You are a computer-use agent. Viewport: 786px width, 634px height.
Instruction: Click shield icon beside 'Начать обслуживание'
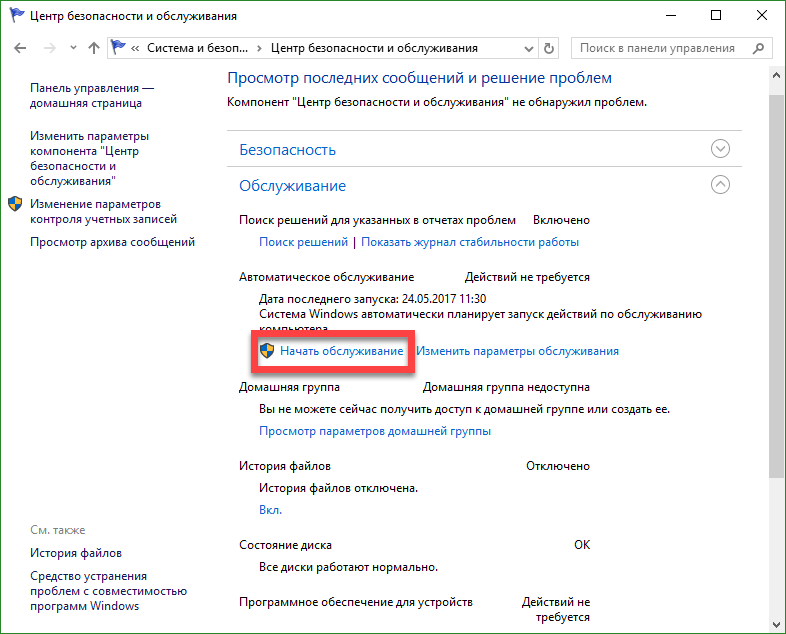[267, 351]
